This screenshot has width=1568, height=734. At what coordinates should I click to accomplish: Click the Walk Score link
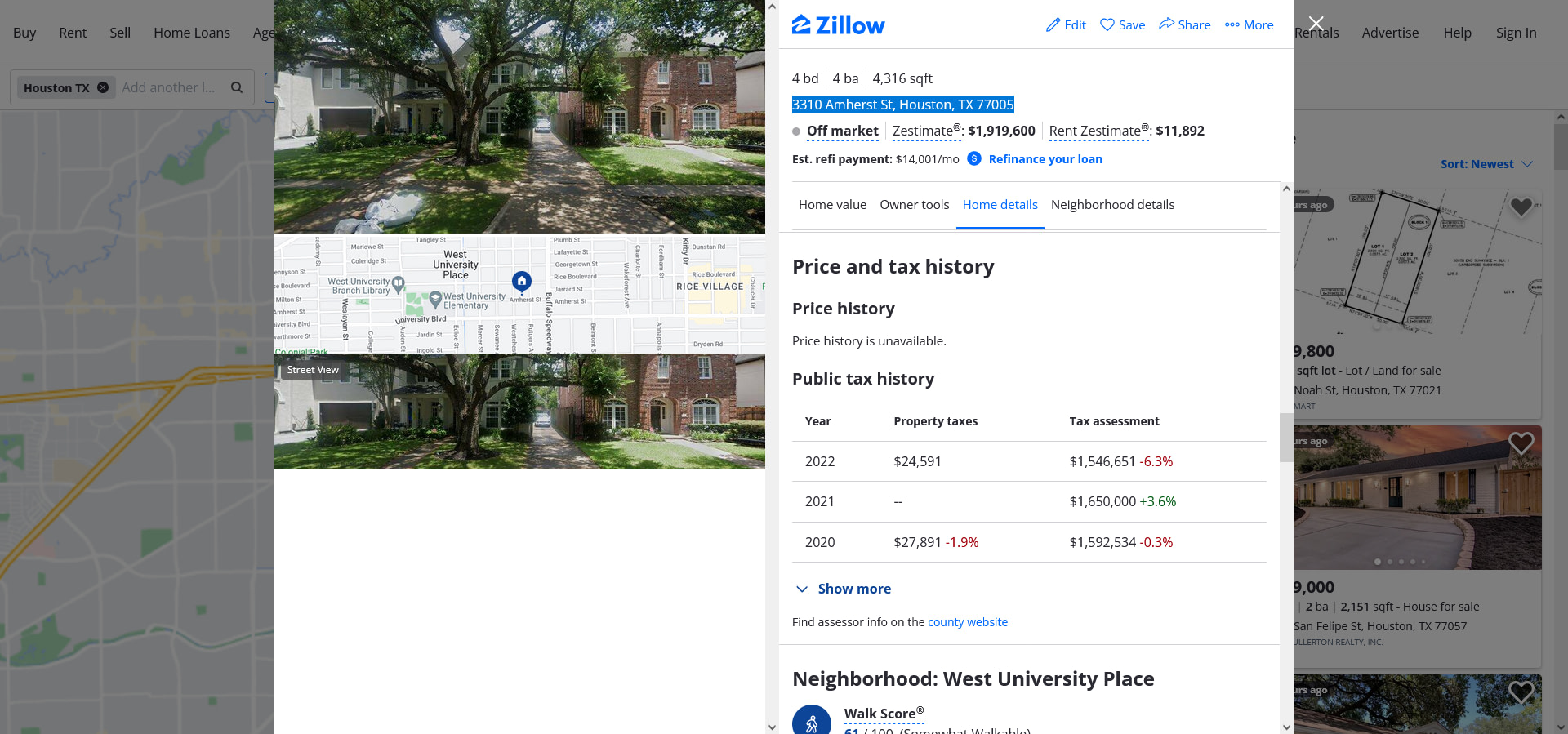click(x=884, y=714)
